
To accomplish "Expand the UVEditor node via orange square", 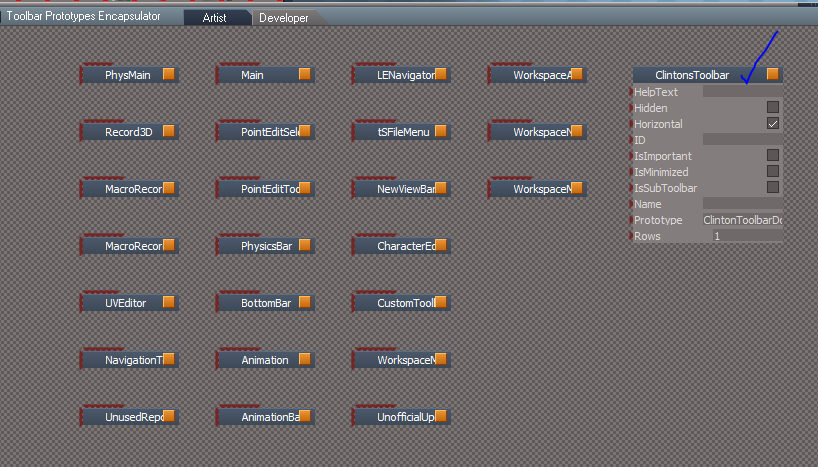I will coord(169,302).
